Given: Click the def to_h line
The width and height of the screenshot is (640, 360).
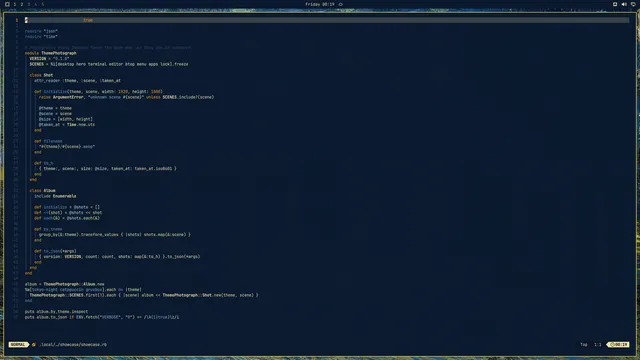Looking at the screenshot, I should [x=44, y=163].
